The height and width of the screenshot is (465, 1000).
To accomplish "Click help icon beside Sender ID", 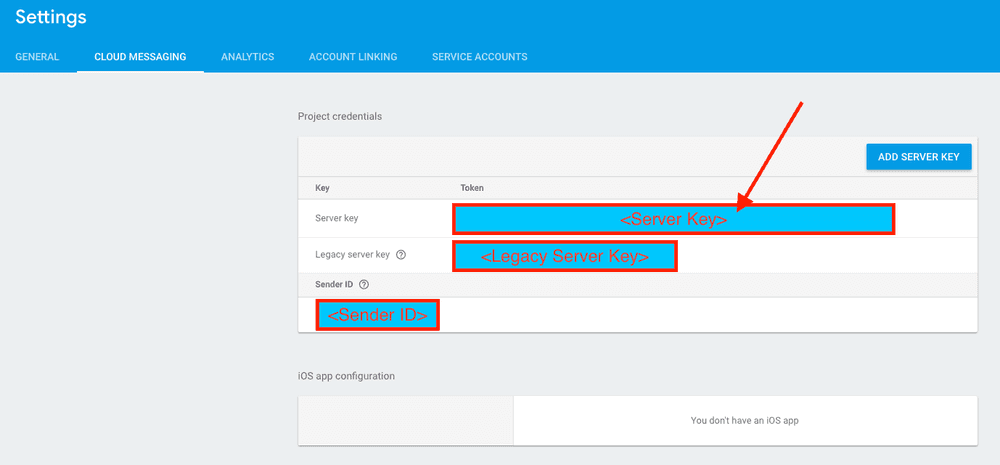I will (364, 285).
